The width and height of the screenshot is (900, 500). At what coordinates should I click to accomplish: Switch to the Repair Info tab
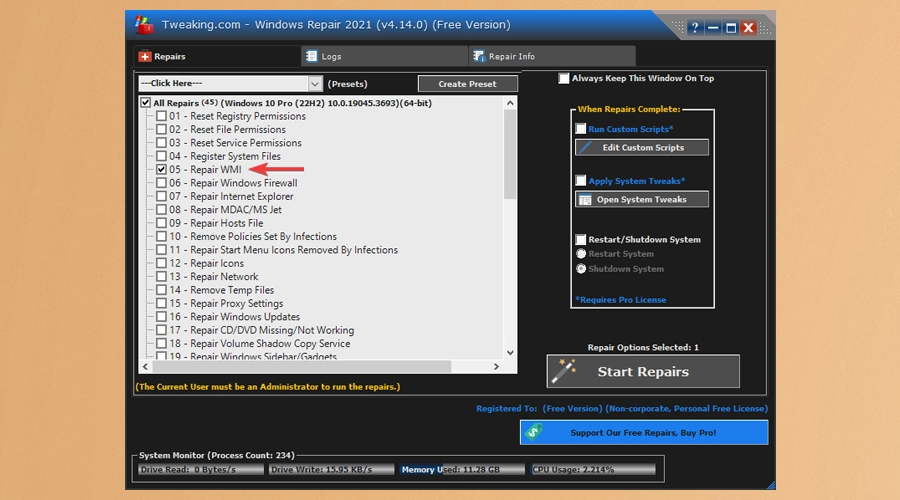552,56
